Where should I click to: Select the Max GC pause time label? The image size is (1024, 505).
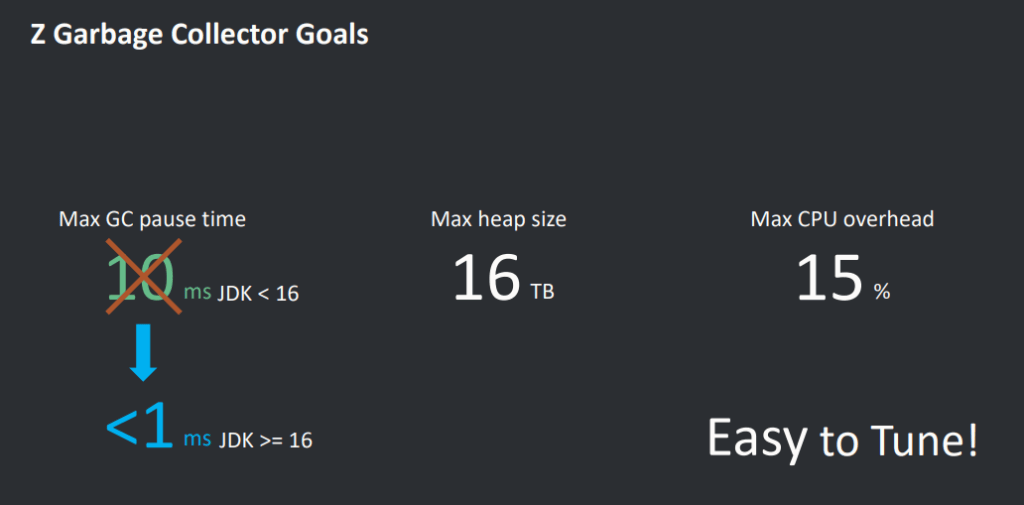152,219
